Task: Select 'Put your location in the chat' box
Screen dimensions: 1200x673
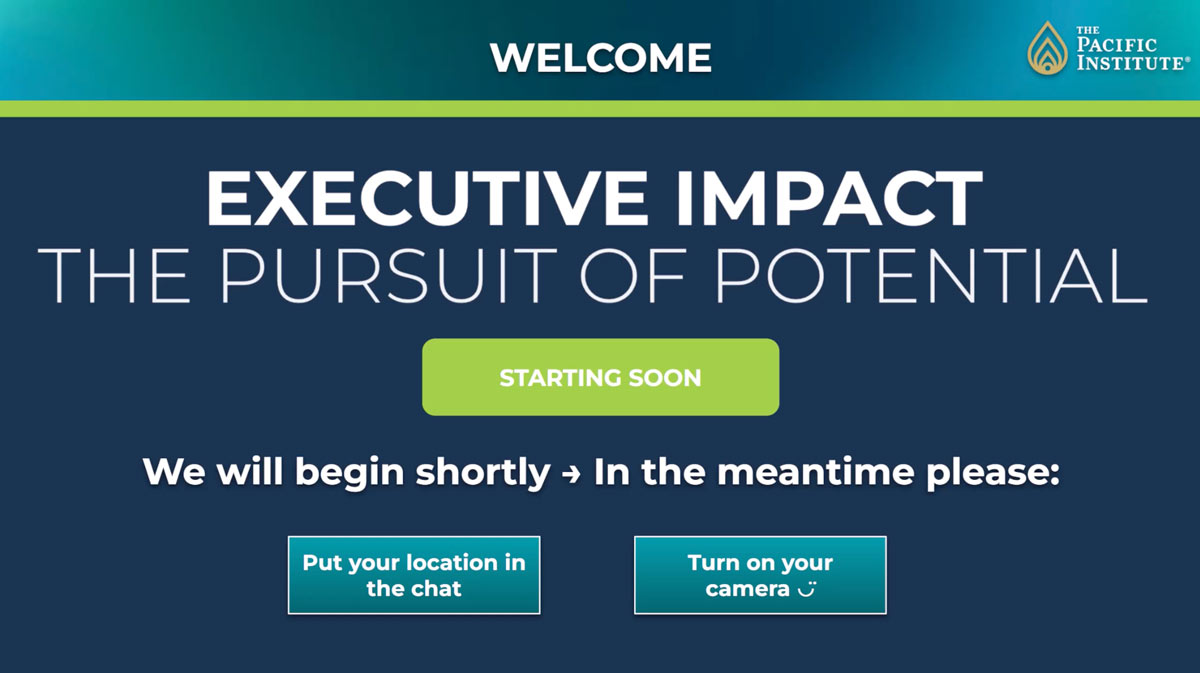Action: [414, 575]
